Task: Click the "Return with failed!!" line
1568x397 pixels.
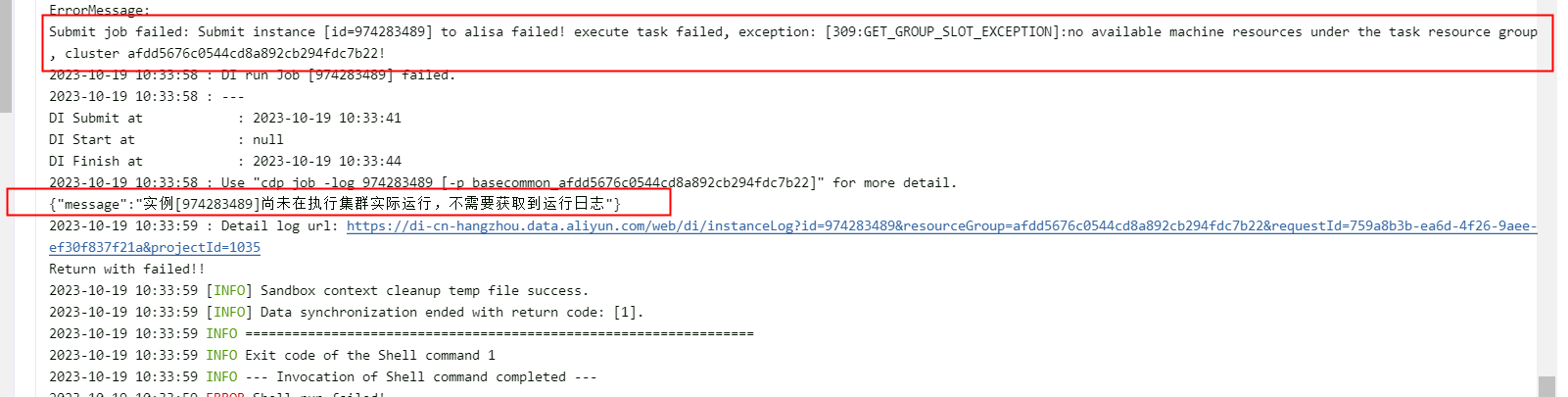Action: [127, 269]
